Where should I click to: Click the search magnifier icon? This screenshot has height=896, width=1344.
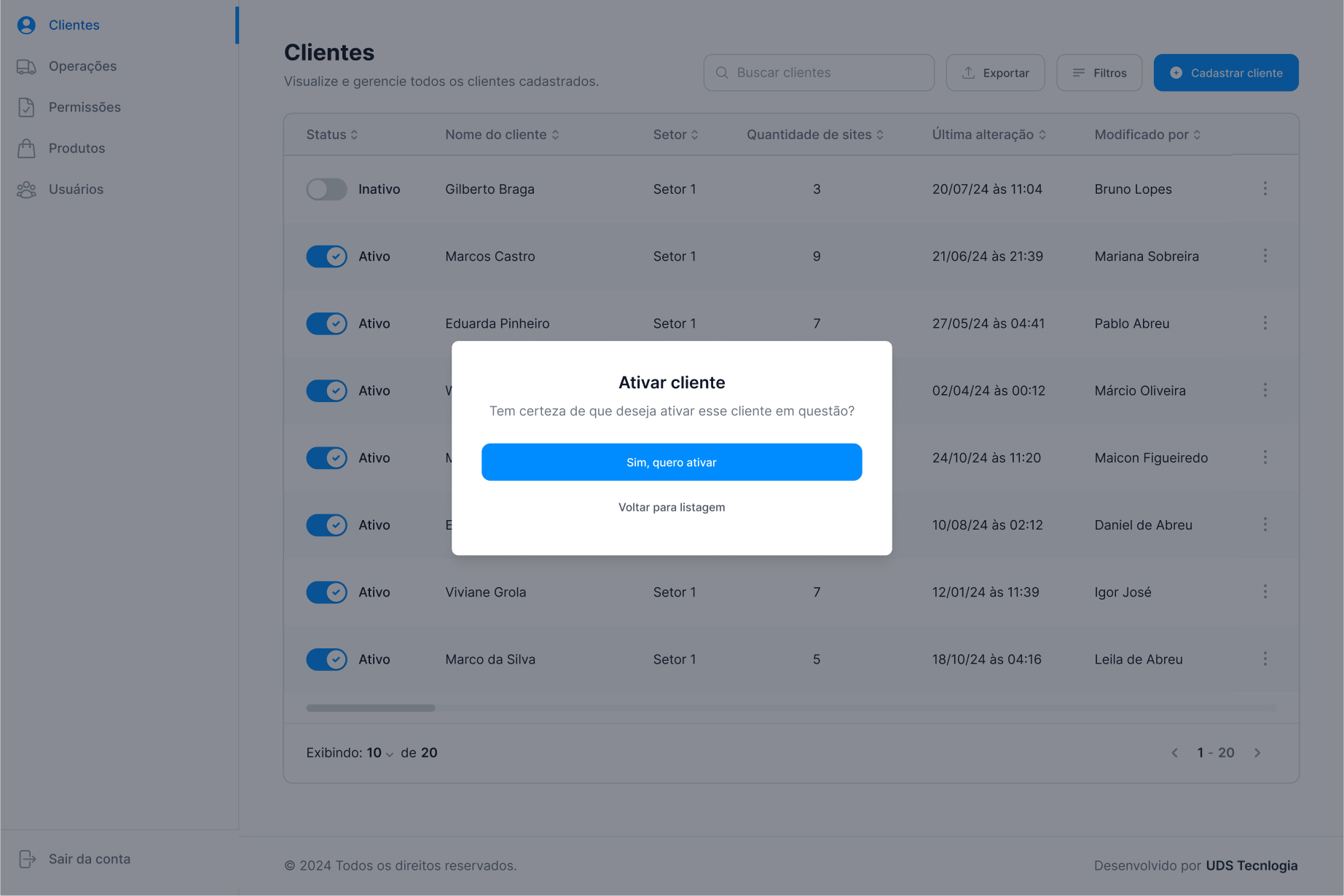722,73
